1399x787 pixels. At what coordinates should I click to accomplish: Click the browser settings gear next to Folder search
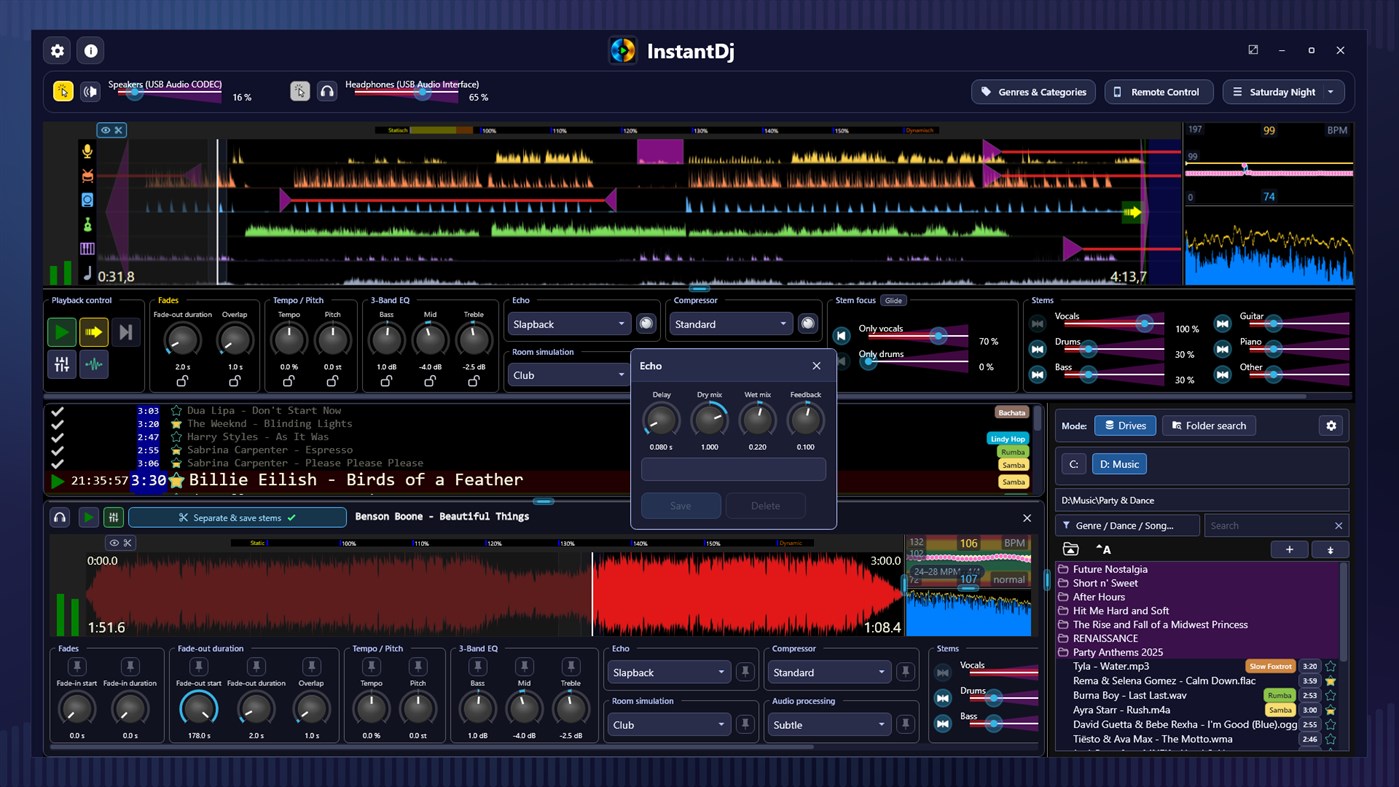1331,426
